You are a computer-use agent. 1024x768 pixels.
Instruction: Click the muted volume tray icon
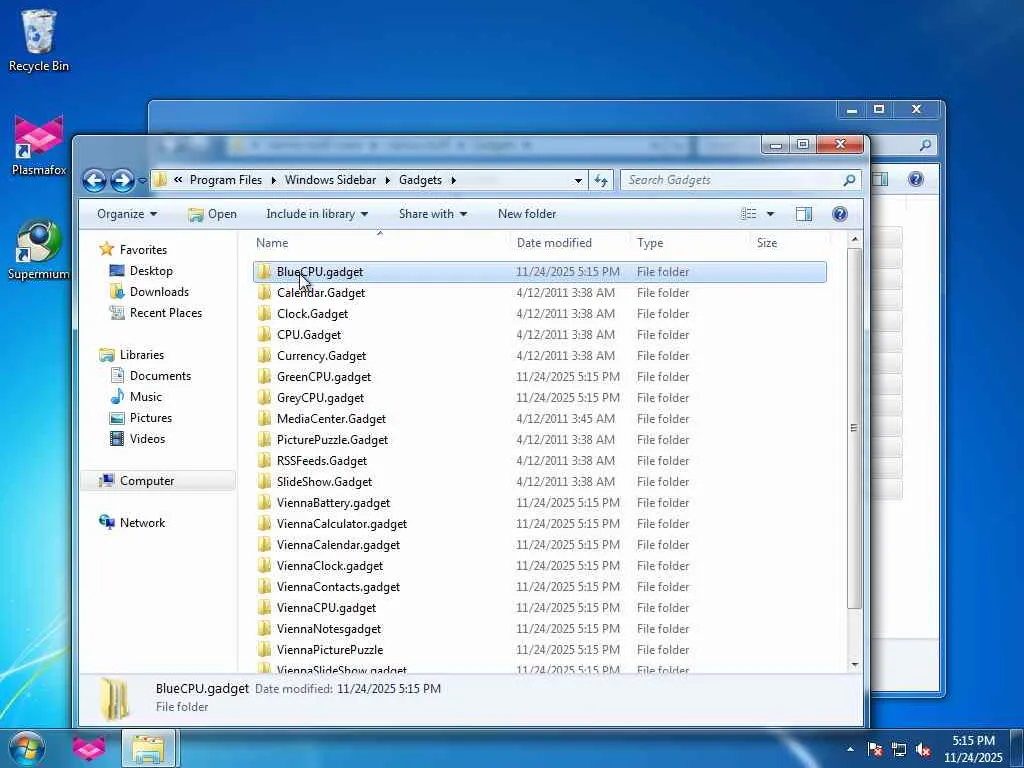pyautogui.click(x=923, y=750)
